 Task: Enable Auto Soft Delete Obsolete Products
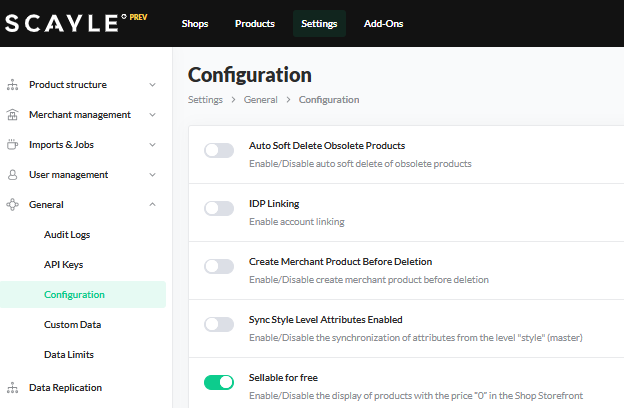pyautogui.click(x=219, y=151)
